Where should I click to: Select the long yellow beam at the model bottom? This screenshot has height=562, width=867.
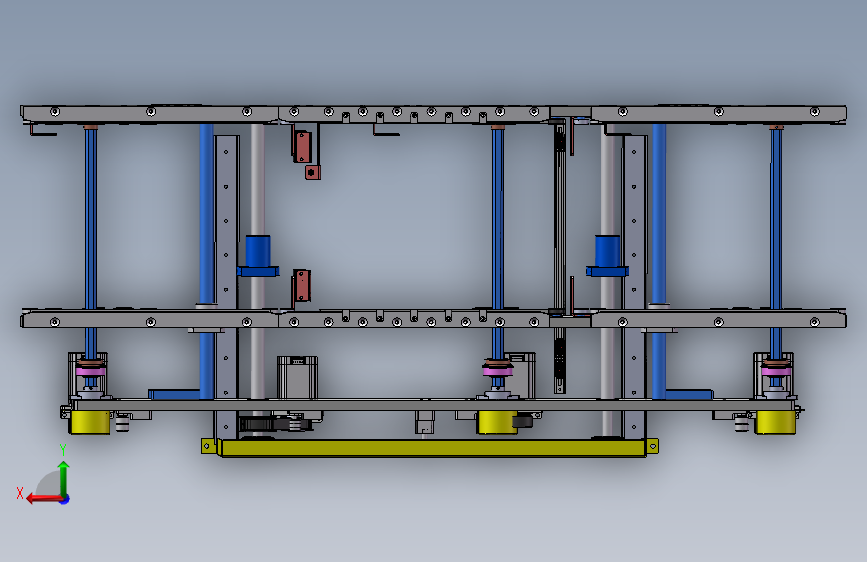[432, 447]
